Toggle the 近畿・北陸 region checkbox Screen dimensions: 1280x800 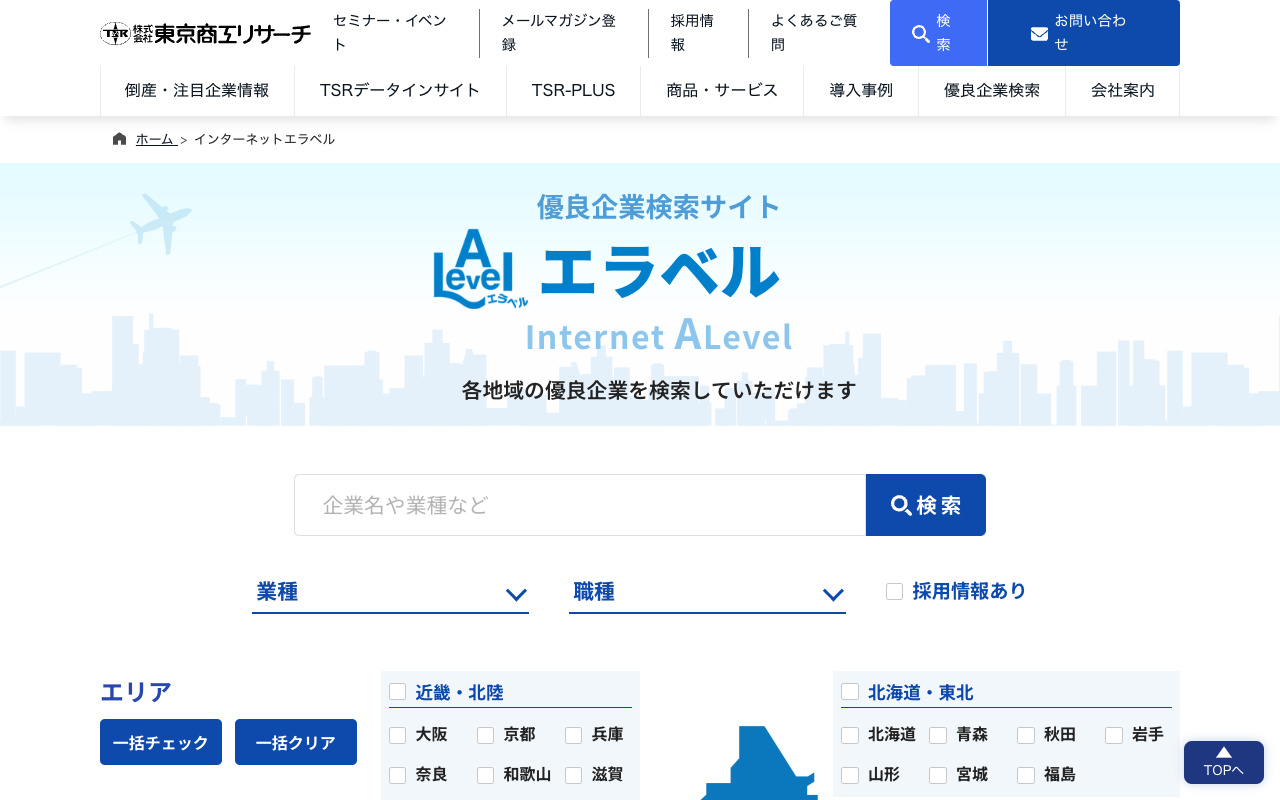(x=397, y=691)
